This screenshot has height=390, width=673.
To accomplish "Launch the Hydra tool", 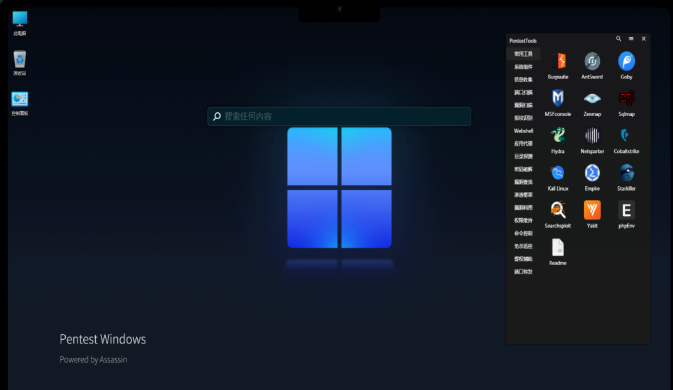I will (558, 136).
